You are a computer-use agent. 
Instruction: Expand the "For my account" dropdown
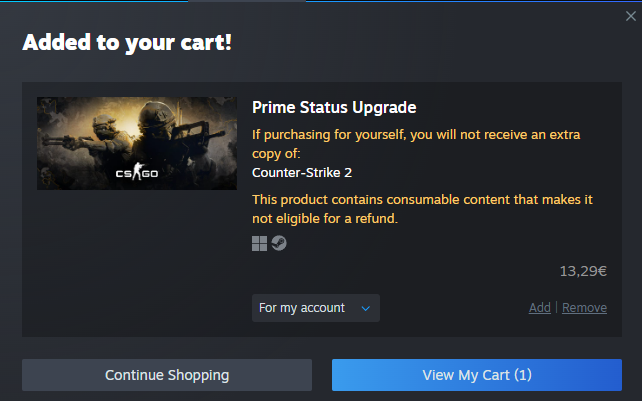coord(315,308)
